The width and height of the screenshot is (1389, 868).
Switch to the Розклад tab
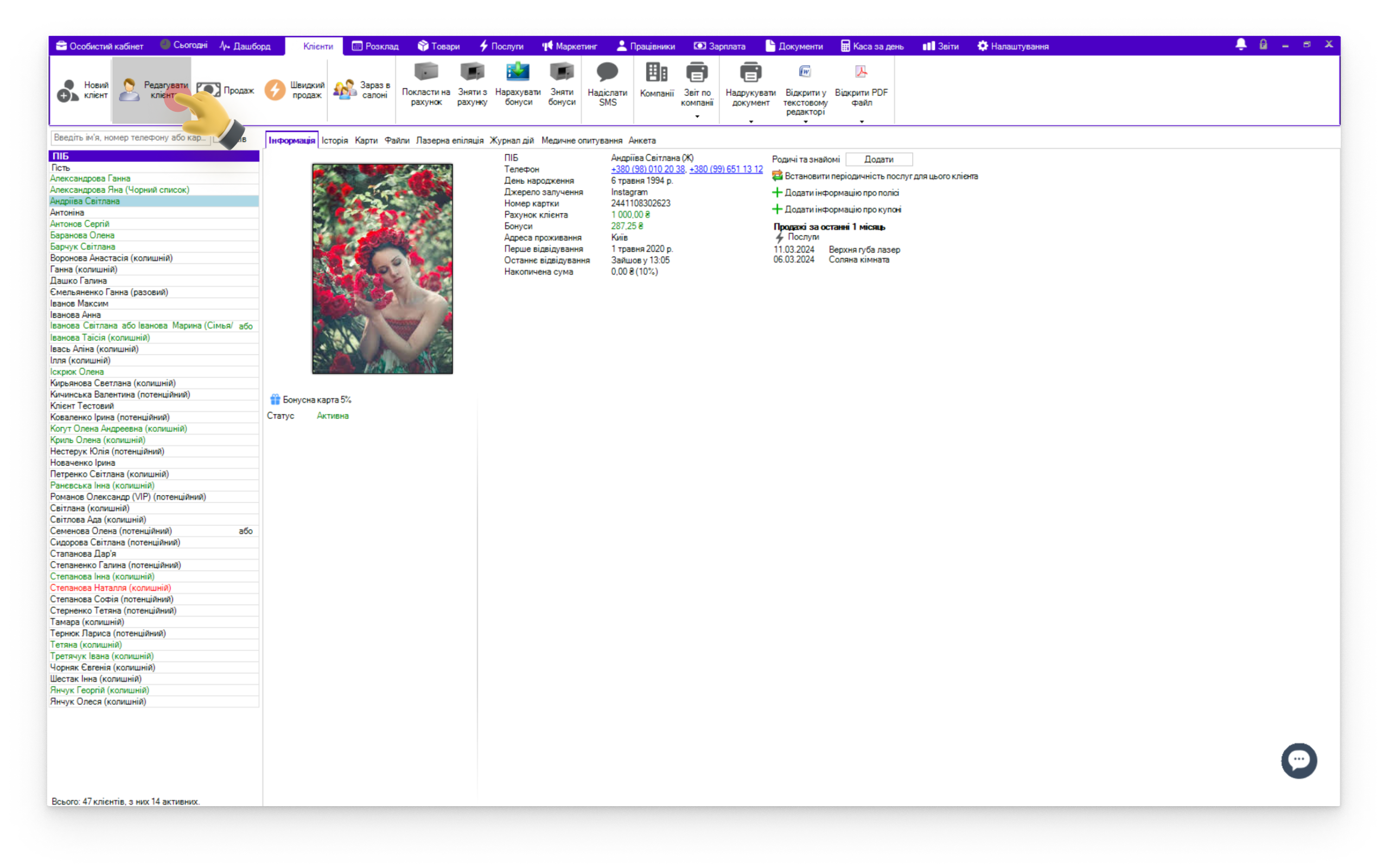[x=375, y=46]
